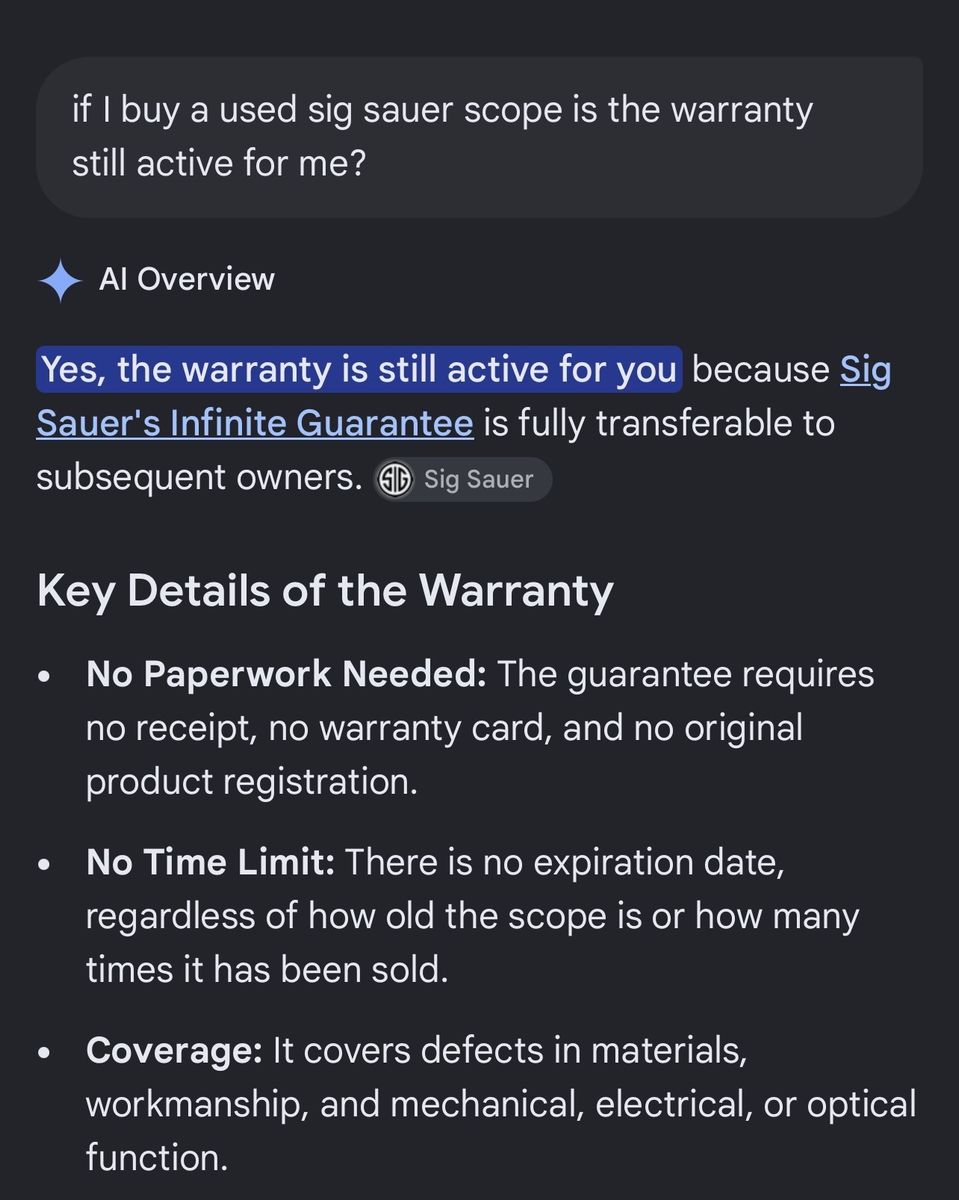959x1200 pixels.
Task: Click the bold "Coverage:" label
Action: click(x=174, y=1051)
